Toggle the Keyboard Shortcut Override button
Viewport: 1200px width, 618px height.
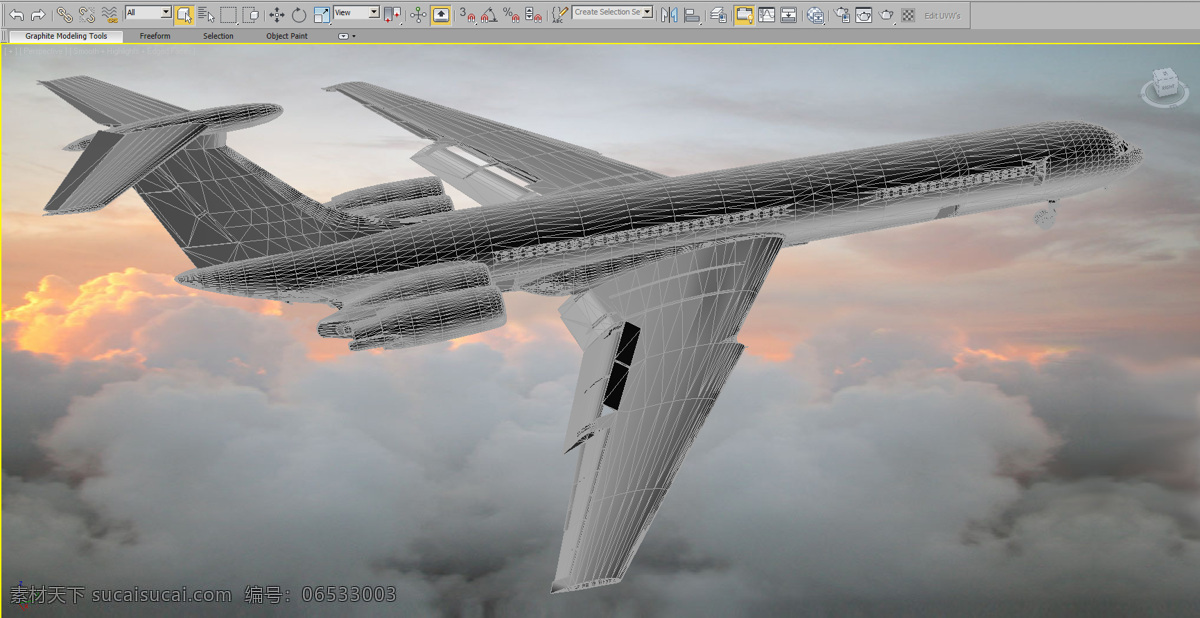point(441,15)
